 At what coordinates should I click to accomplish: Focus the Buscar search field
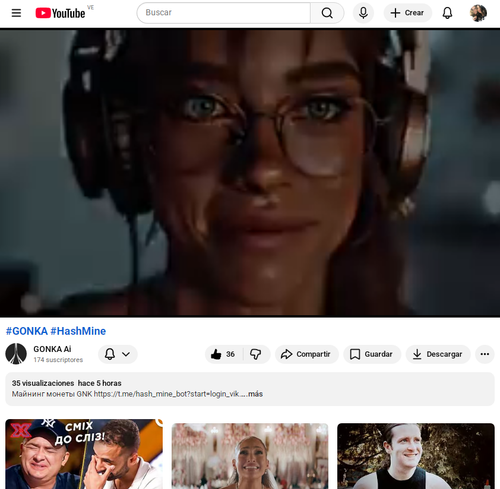coord(224,13)
